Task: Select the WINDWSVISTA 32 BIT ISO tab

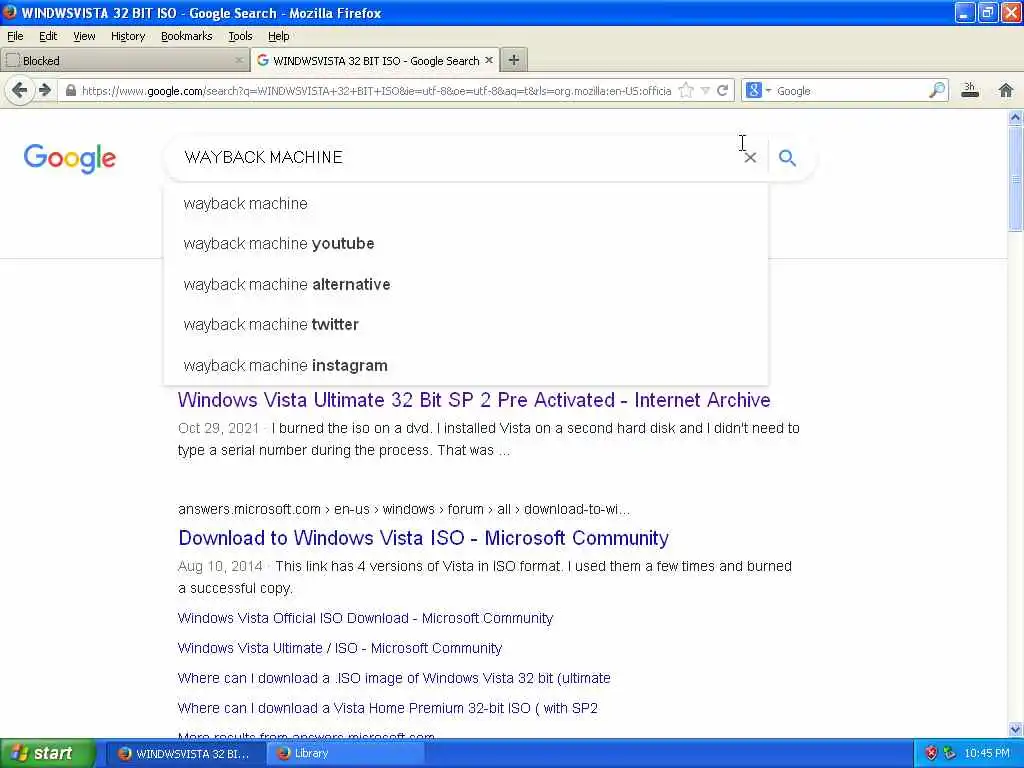Action: [376, 60]
